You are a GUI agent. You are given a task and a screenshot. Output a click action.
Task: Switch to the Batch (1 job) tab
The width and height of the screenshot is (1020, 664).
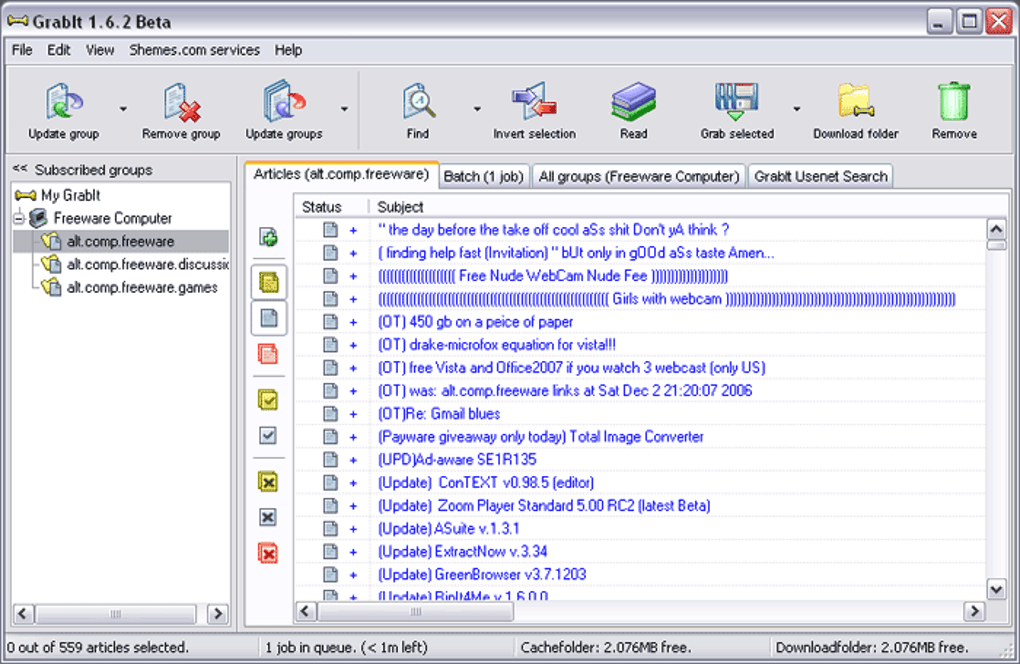(483, 176)
